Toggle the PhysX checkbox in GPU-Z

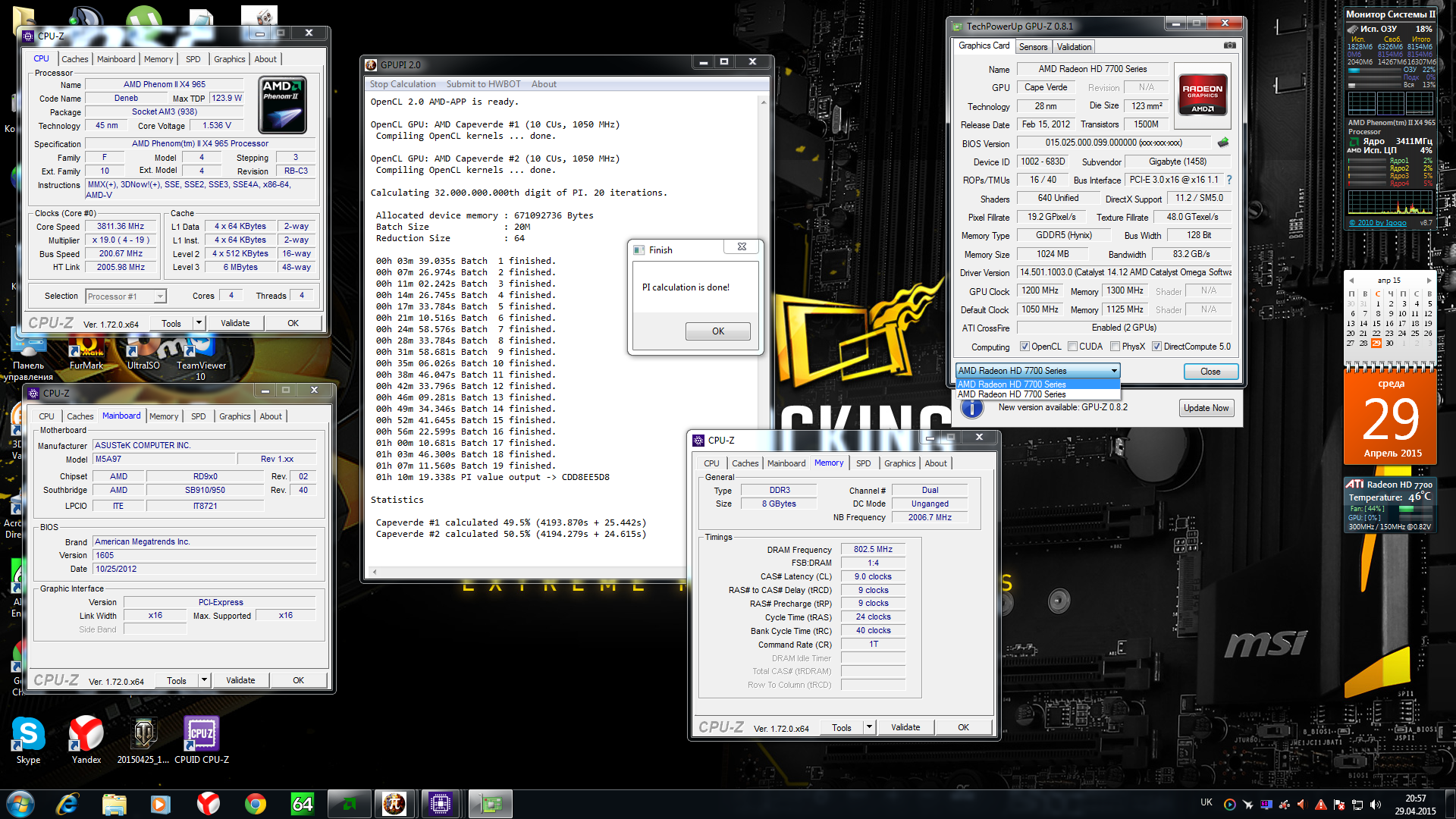point(1115,347)
